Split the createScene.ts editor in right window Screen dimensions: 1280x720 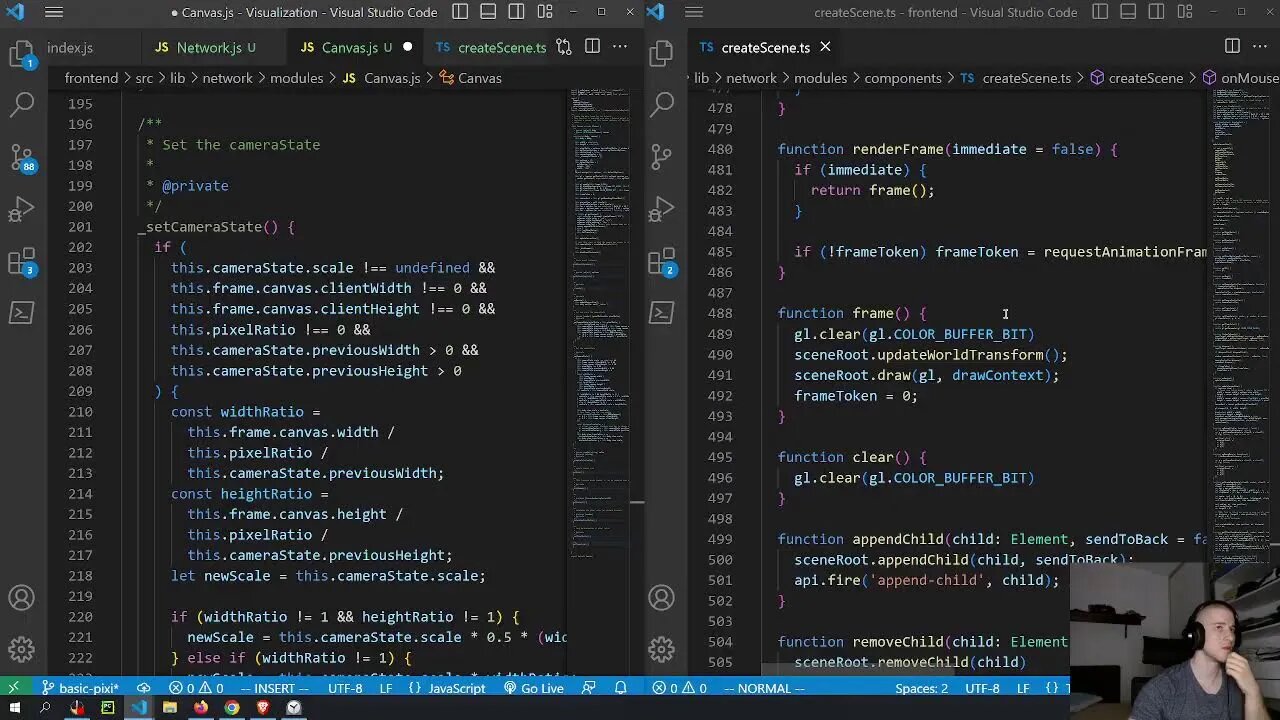[x=1232, y=47]
